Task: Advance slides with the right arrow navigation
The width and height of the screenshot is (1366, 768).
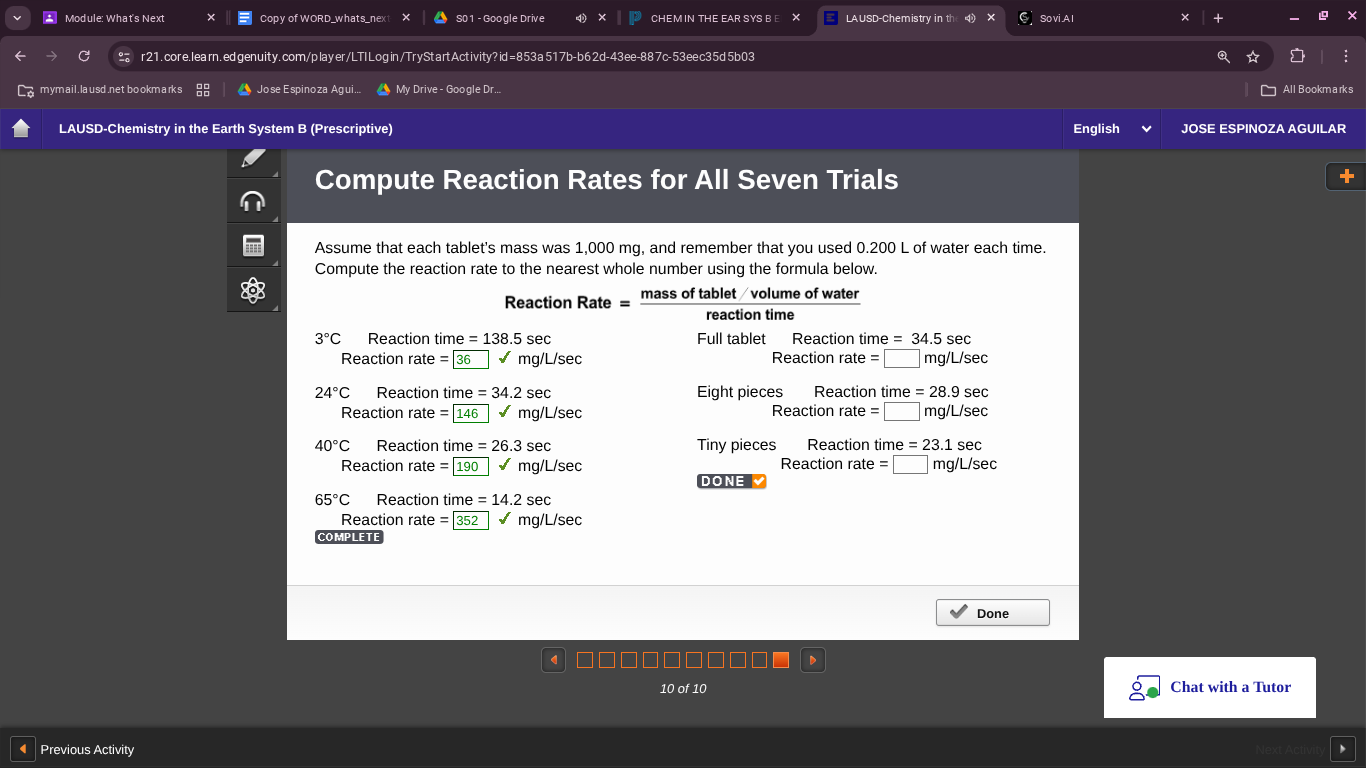Action: (x=813, y=660)
